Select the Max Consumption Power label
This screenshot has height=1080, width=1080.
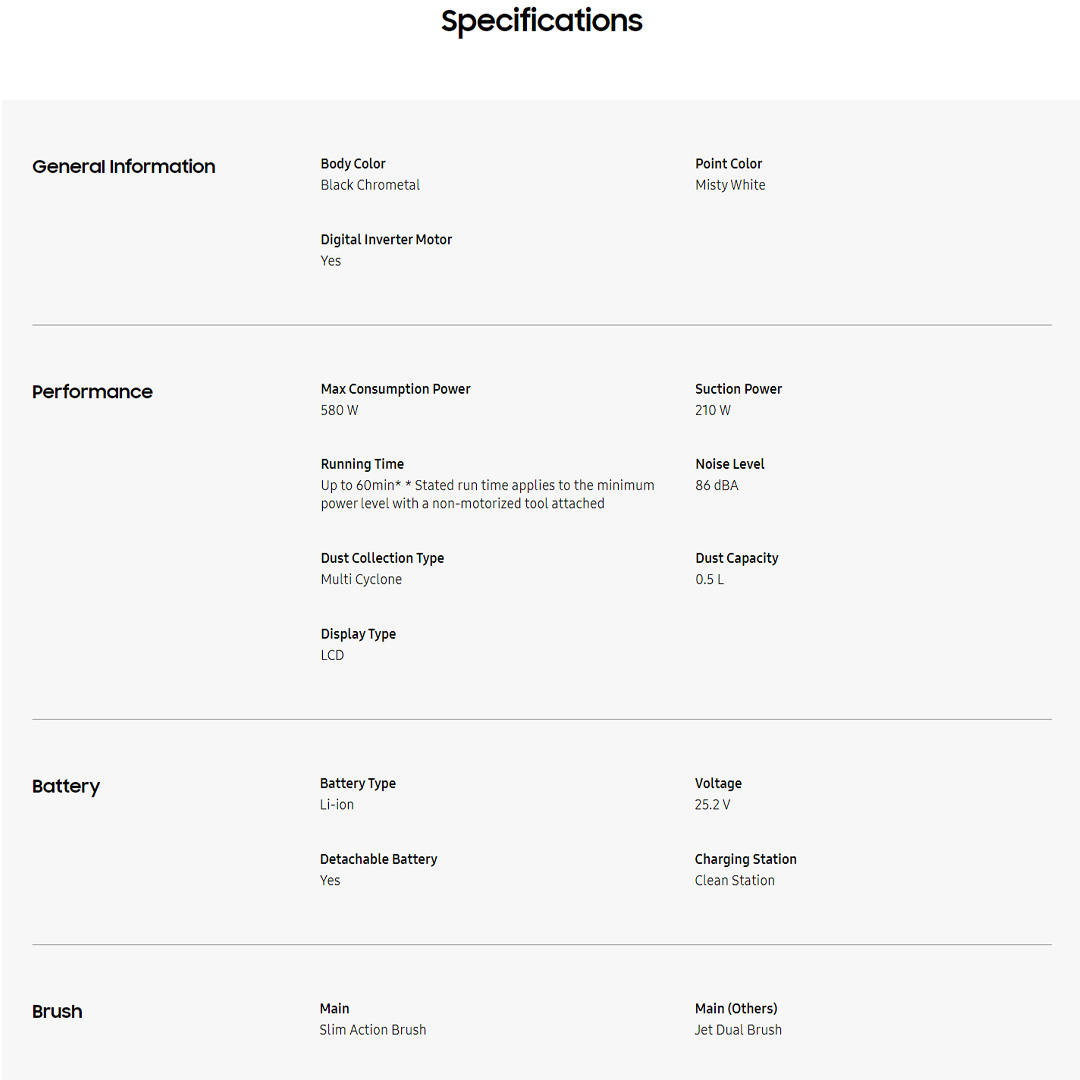point(395,389)
